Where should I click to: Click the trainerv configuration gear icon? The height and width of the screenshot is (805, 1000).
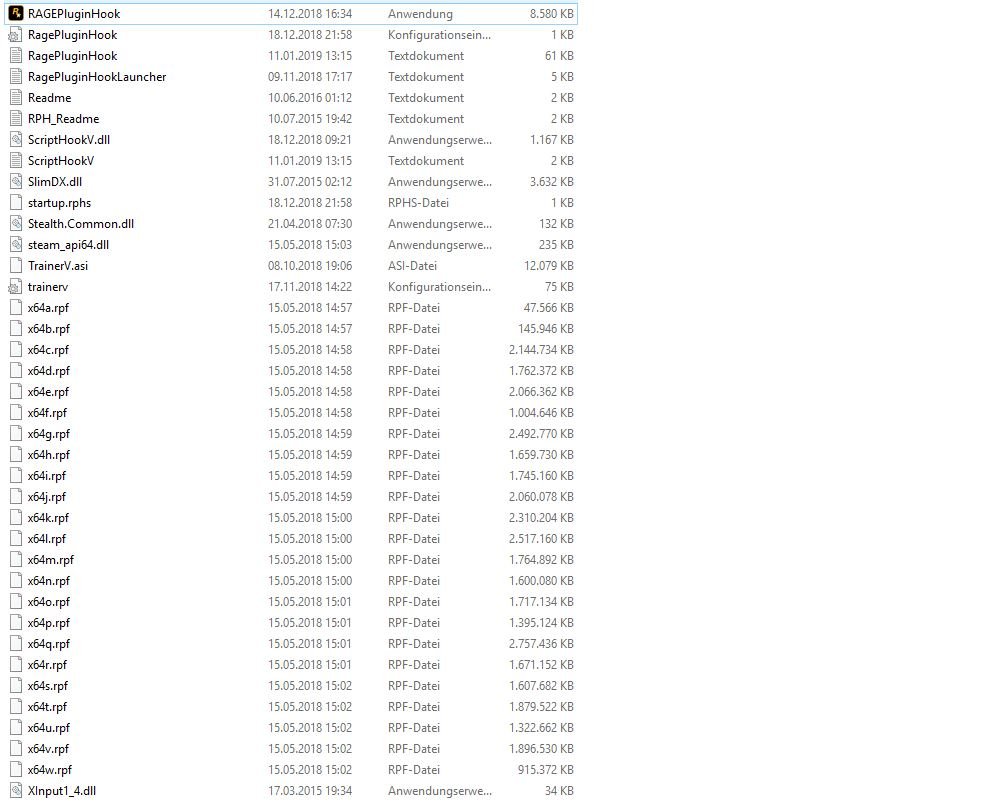tap(16, 287)
